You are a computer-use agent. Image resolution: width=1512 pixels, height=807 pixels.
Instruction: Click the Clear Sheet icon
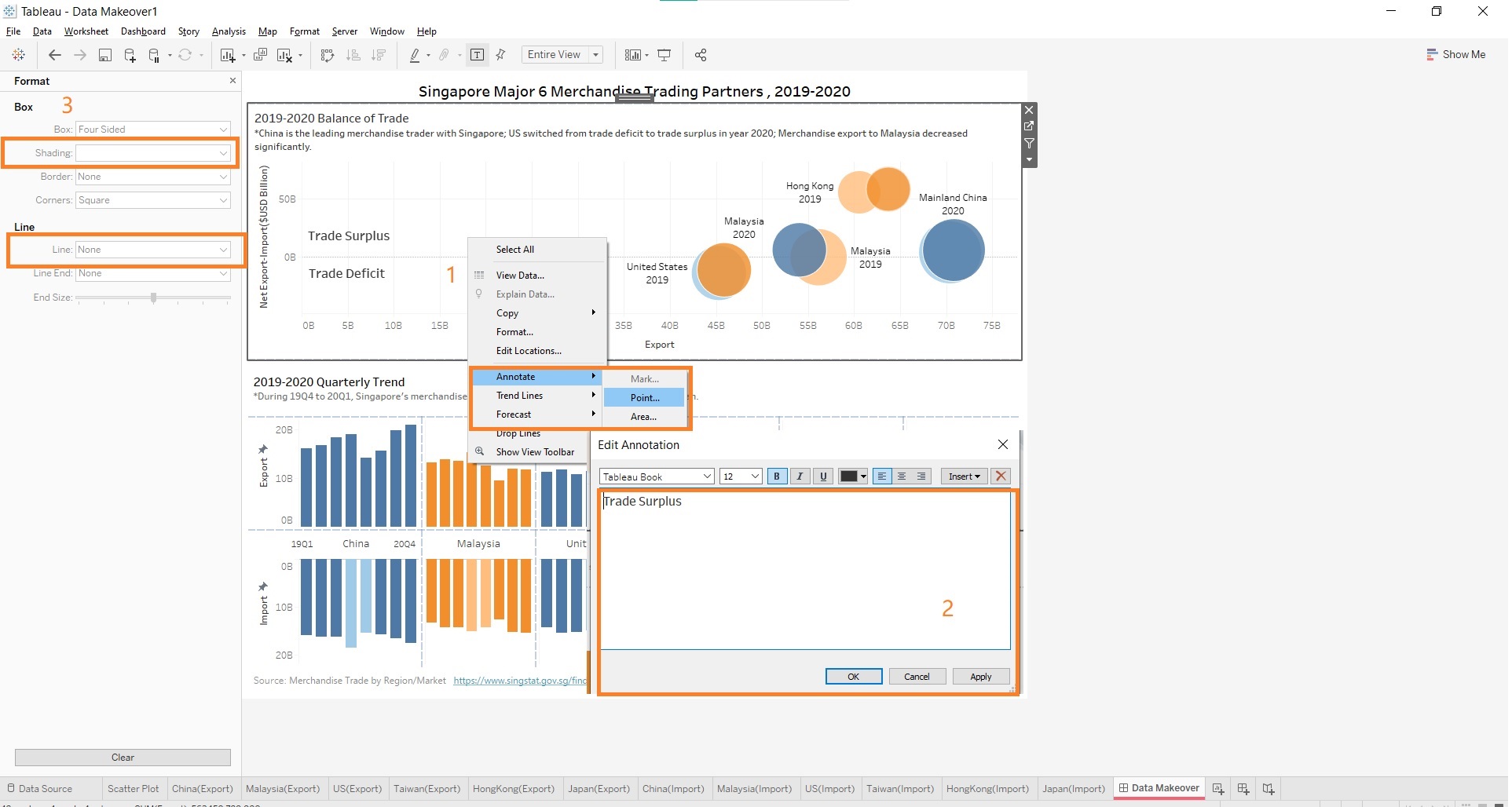click(x=285, y=55)
